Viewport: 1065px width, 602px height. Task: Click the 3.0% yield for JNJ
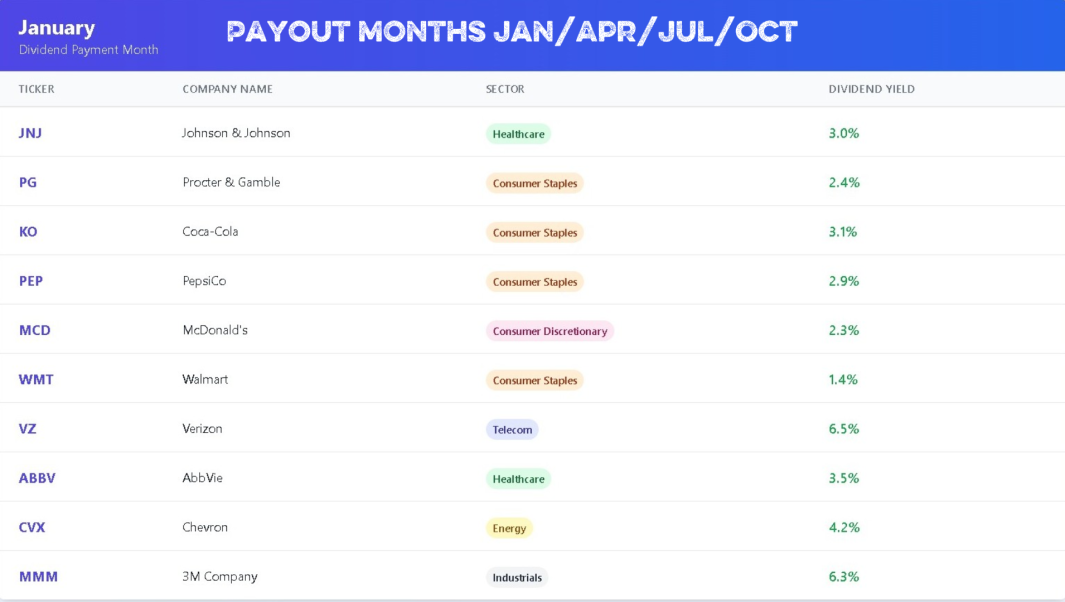tap(844, 133)
